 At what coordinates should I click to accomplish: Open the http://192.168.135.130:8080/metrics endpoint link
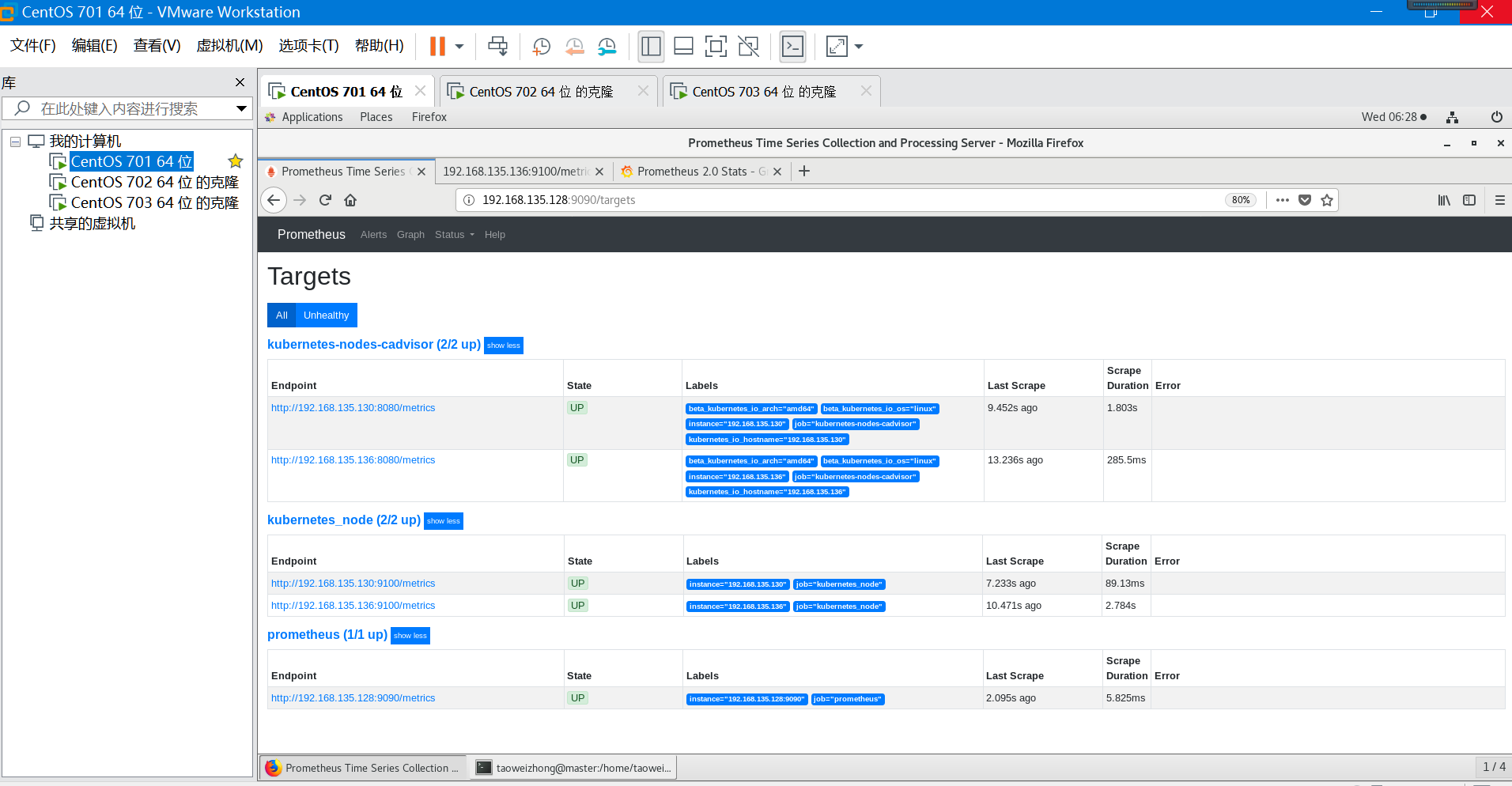click(353, 408)
